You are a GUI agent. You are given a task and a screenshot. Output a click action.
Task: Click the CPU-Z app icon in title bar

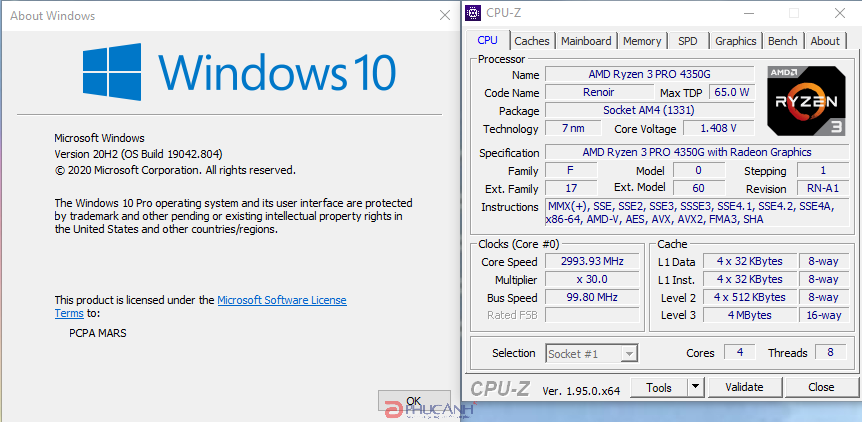473,13
